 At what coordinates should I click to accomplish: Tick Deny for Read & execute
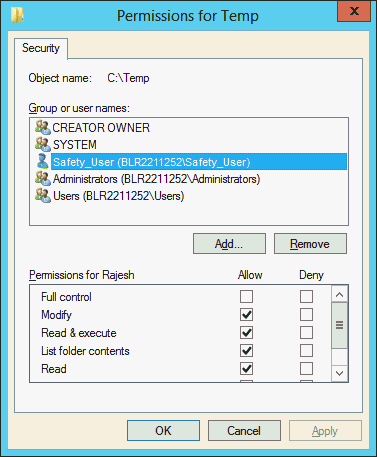coord(306,332)
